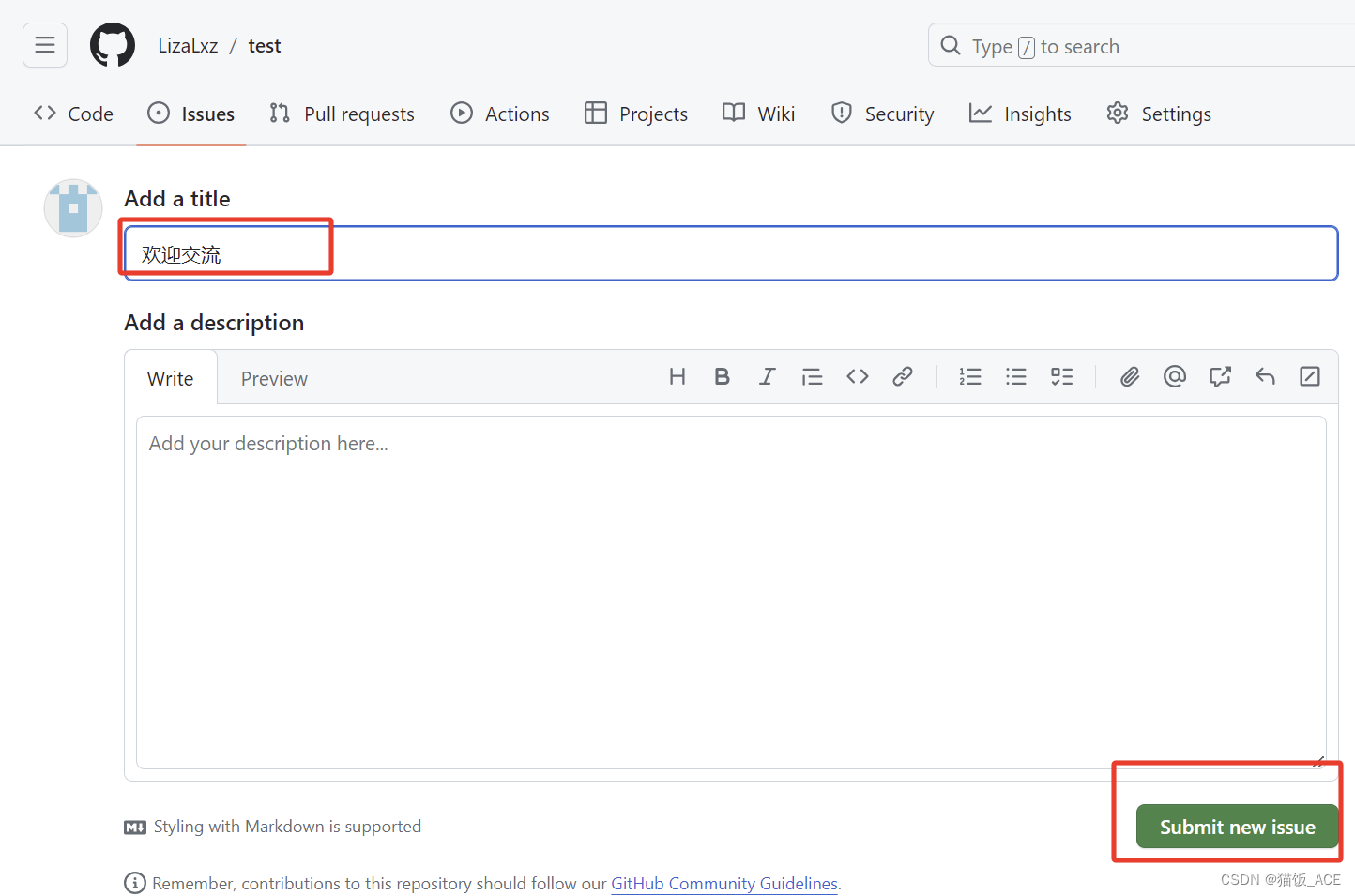The image size is (1355, 896).
Task: Open the Wiki tab
Action: click(x=759, y=114)
